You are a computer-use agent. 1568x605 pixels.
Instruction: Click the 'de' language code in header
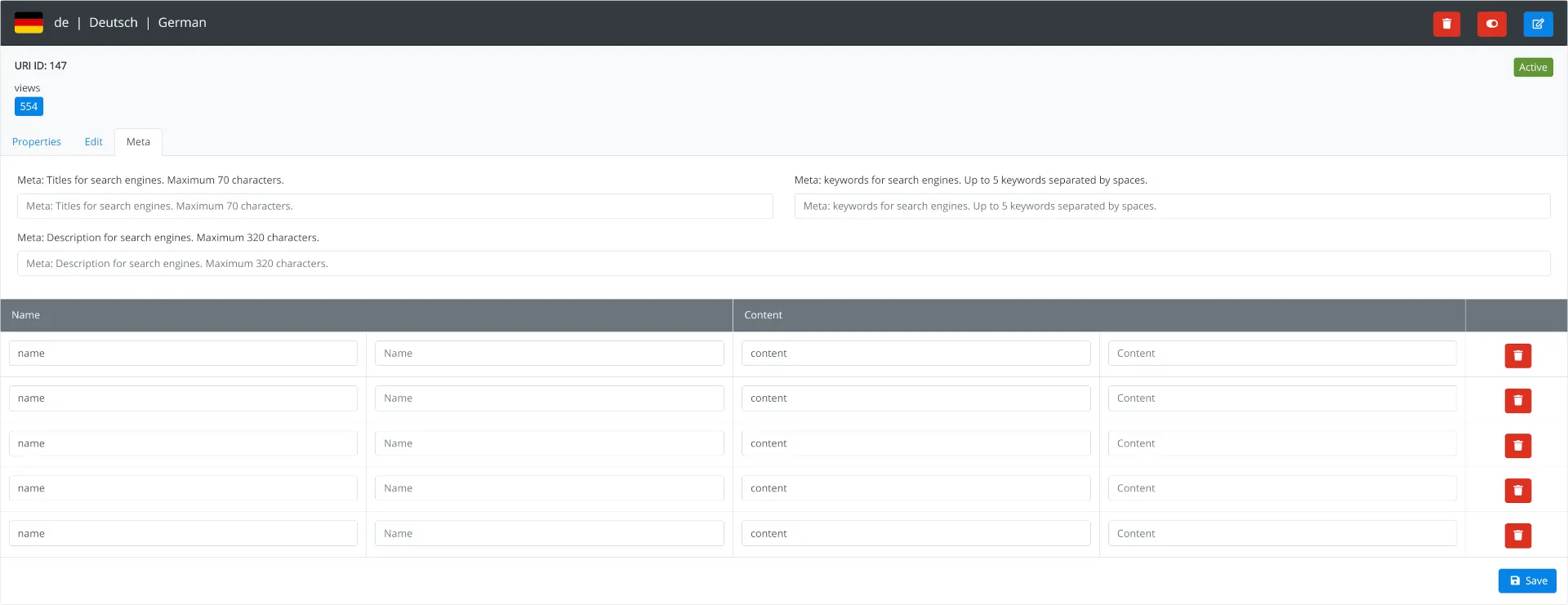coord(61,23)
